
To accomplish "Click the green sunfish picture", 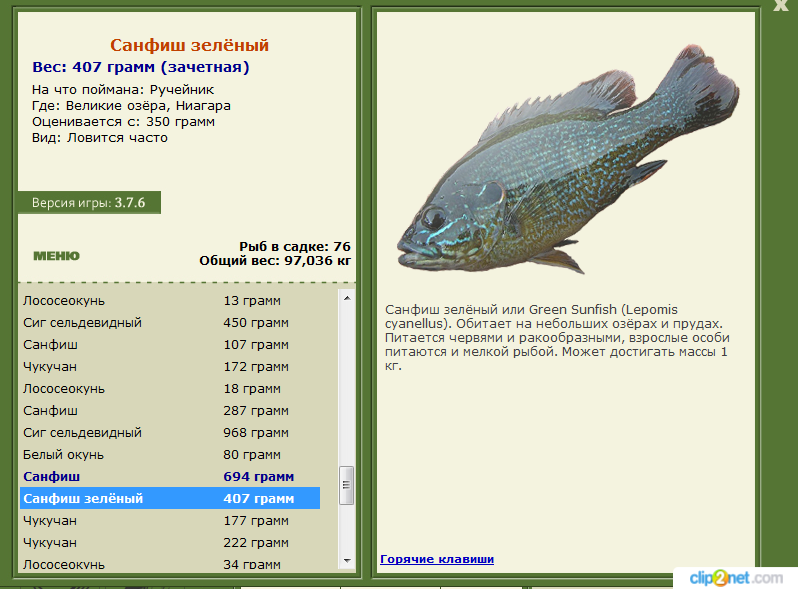I will [567, 159].
